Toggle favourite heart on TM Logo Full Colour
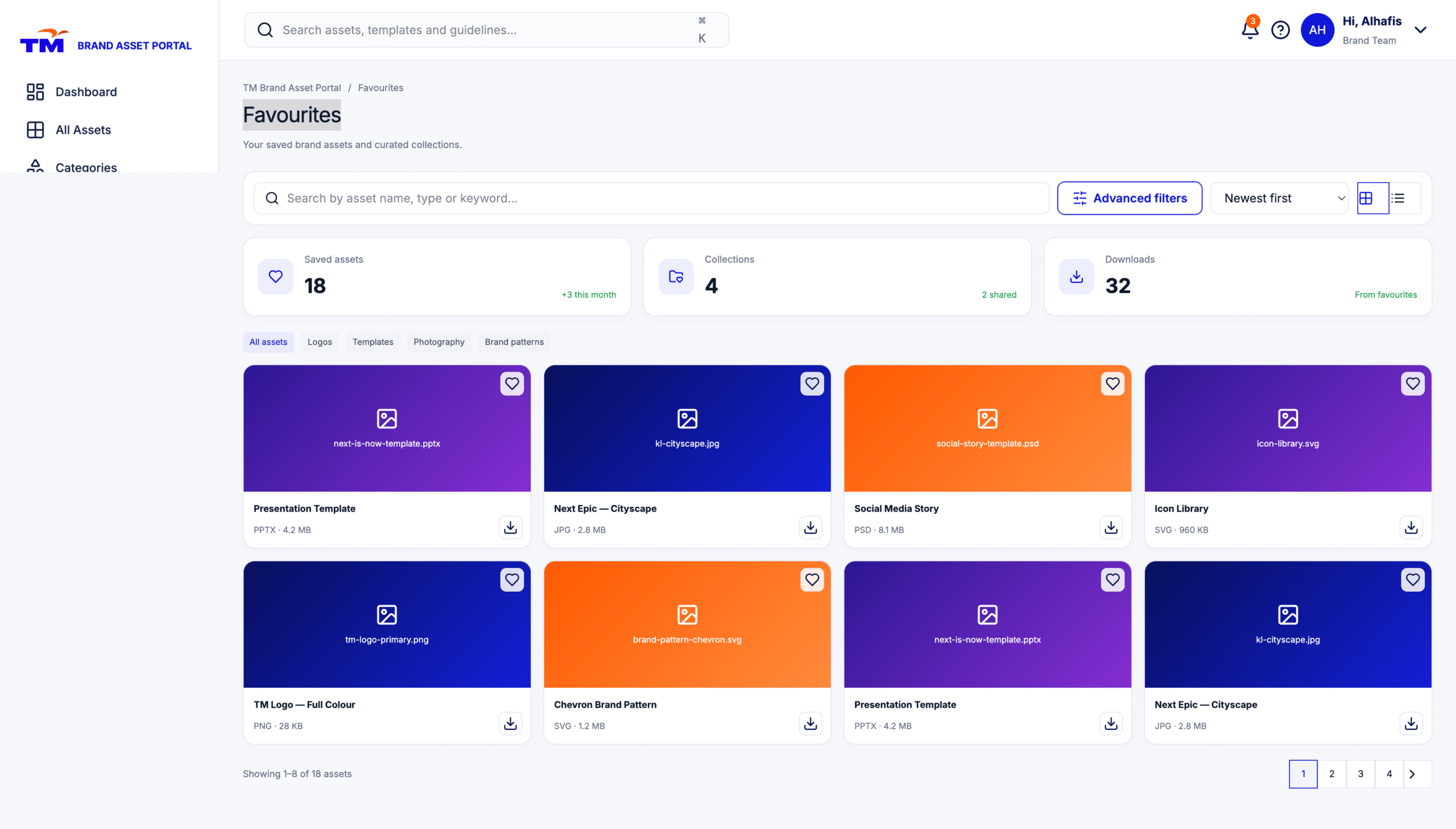 coord(511,580)
